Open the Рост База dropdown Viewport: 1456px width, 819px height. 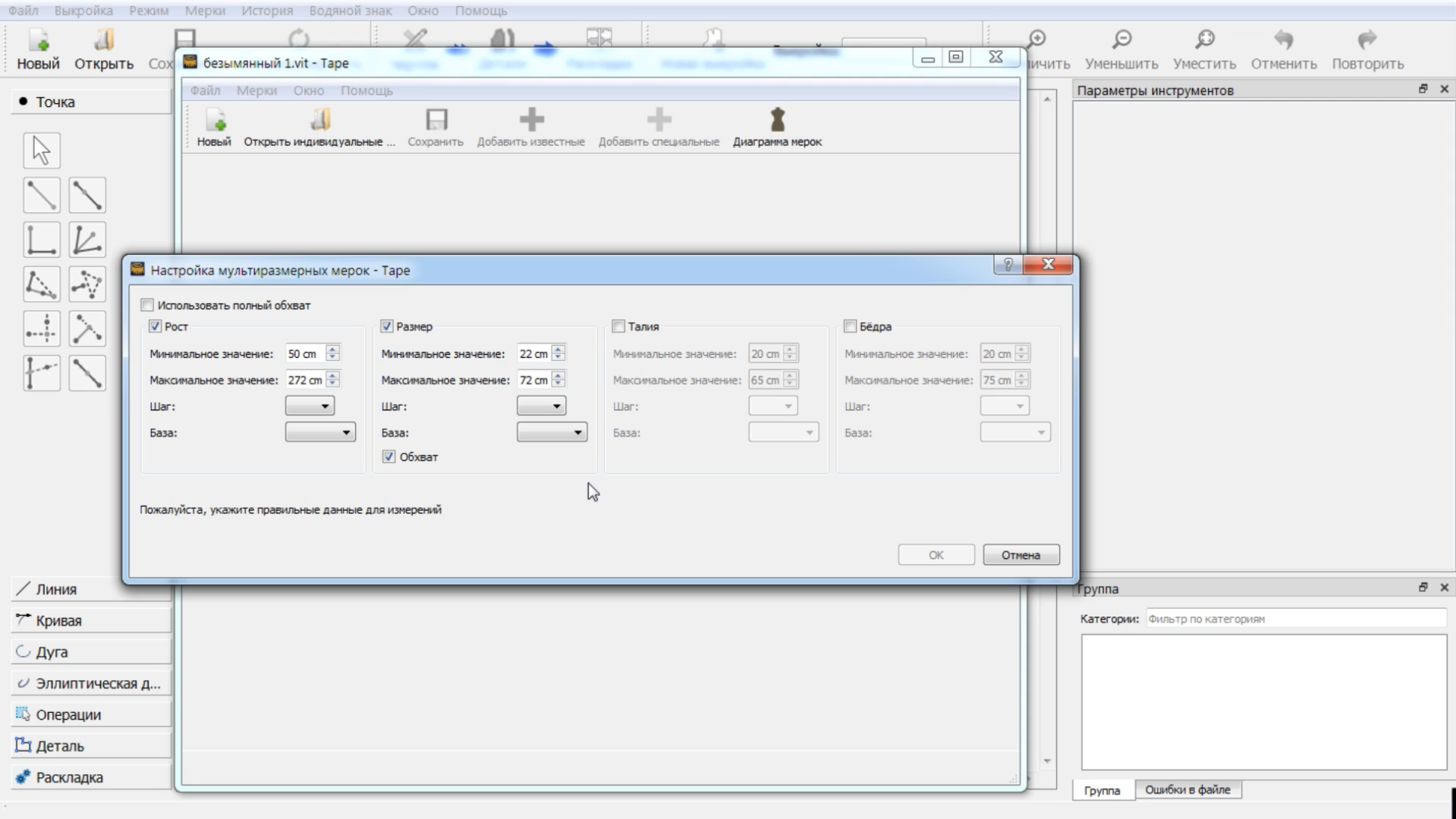(320, 432)
